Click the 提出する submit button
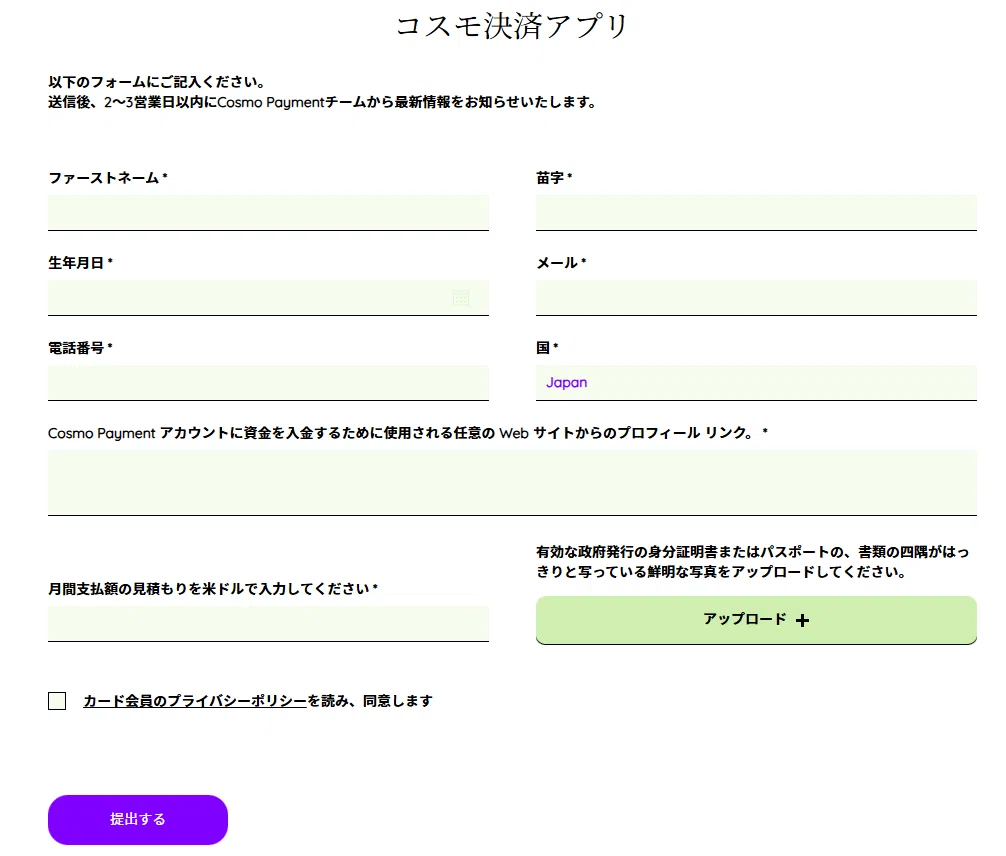This screenshot has height=856, width=1006. pyautogui.click(x=138, y=819)
